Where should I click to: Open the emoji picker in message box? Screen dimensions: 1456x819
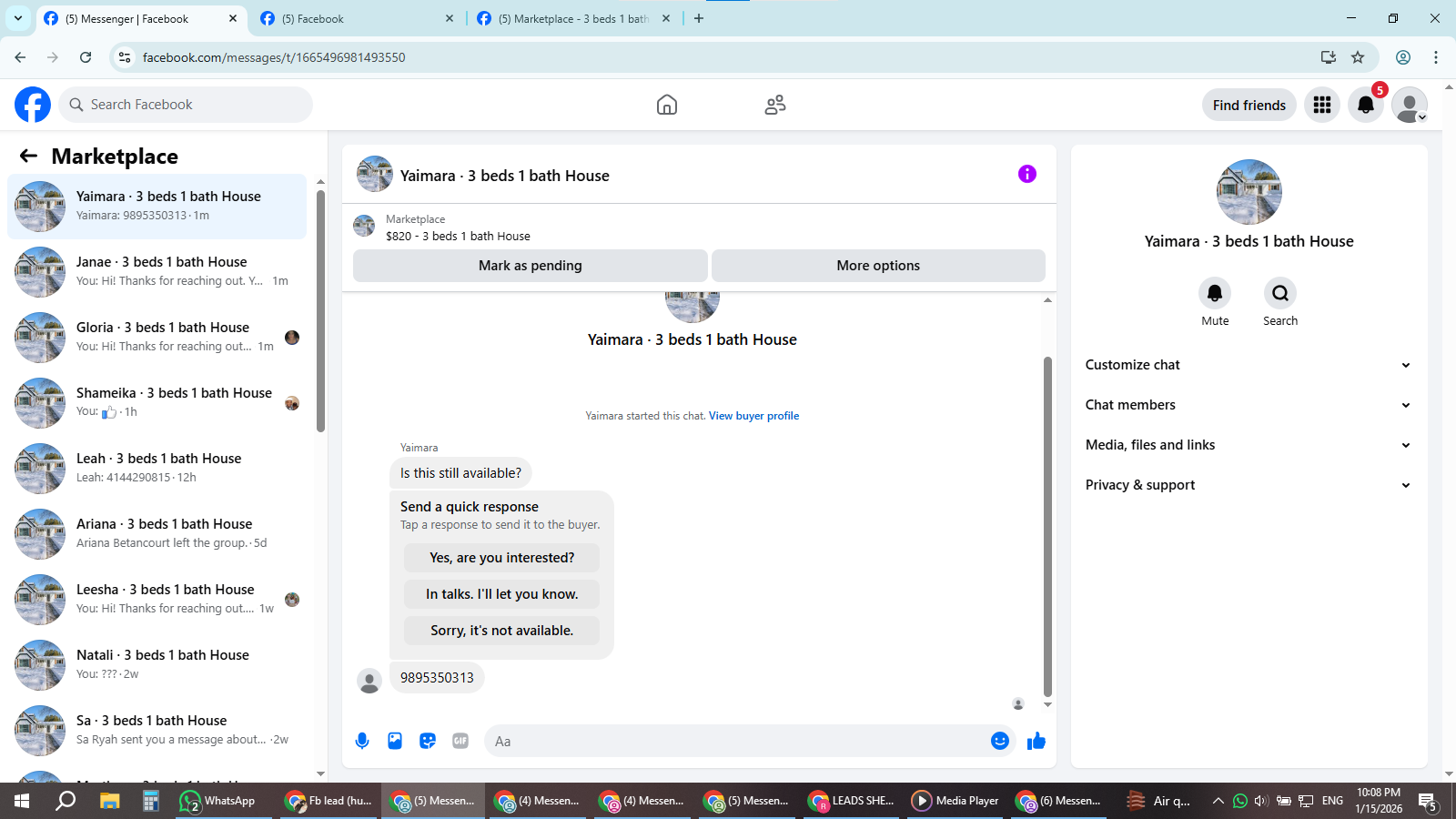click(x=1000, y=741)
